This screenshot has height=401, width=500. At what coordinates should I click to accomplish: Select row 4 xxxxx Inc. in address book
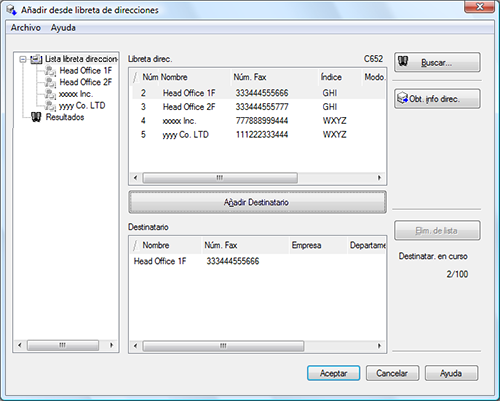pos(258,121)
